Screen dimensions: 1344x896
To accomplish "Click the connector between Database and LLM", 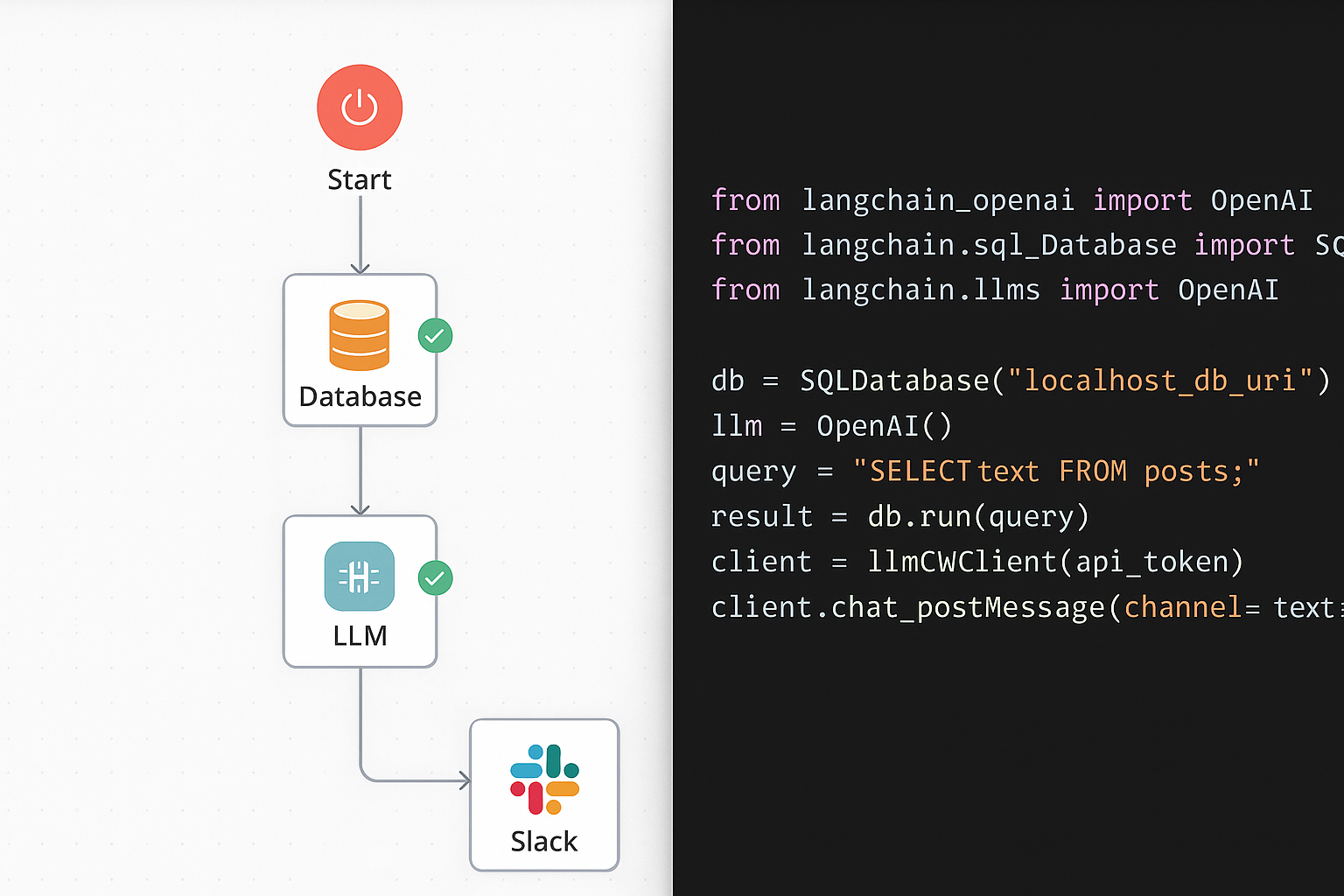I will [x=360, y=471].
